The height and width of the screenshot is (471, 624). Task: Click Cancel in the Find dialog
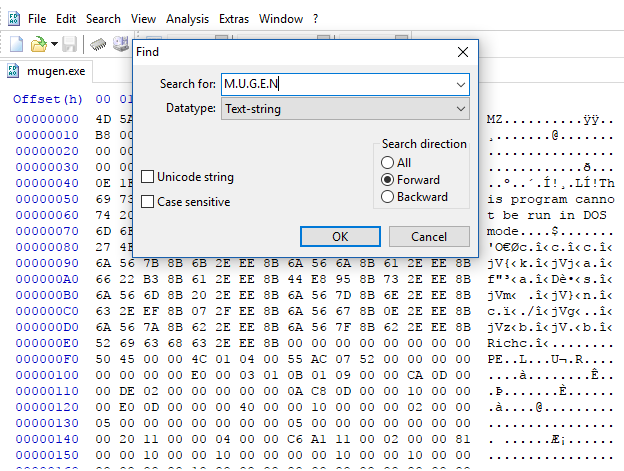pyautogui.click(x=429, y=237)
